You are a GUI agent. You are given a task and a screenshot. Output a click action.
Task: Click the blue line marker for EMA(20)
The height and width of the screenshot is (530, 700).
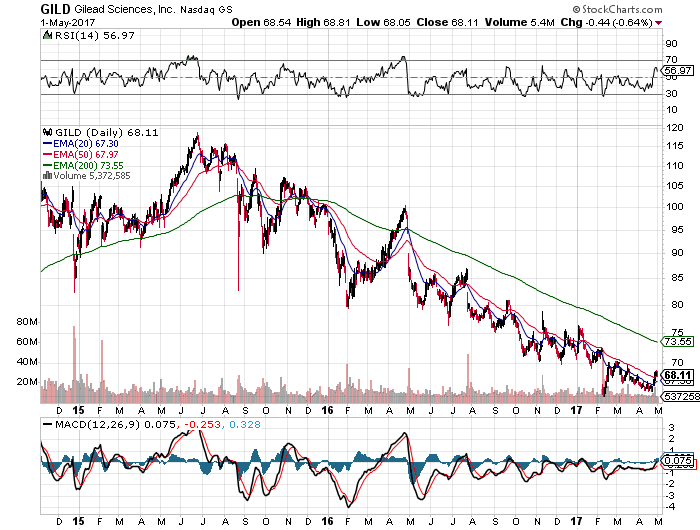click(47, 143)
